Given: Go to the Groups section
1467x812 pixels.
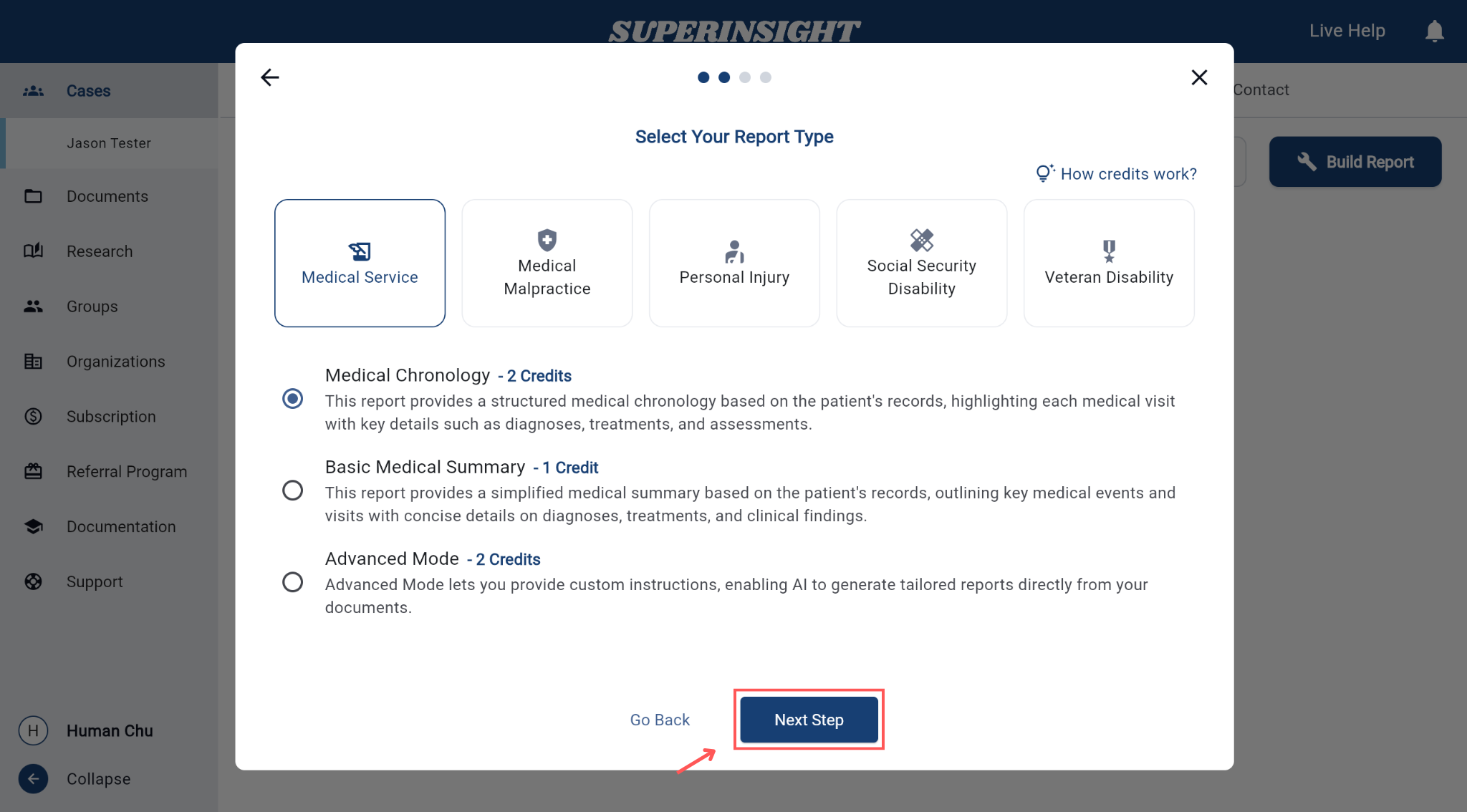Looking at the screenshot, I should [109, 306].
